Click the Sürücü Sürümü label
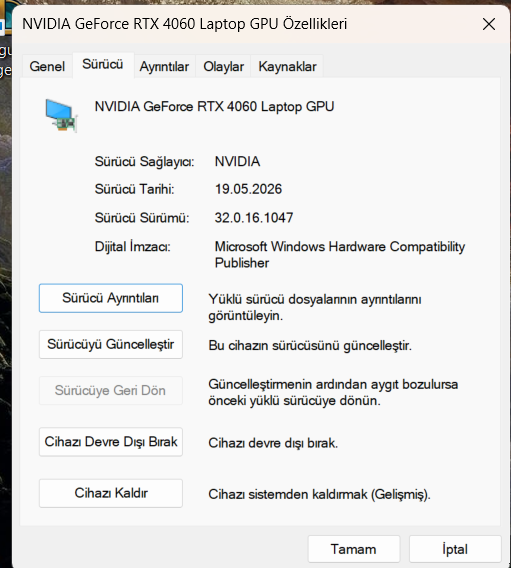 (142, 218)
